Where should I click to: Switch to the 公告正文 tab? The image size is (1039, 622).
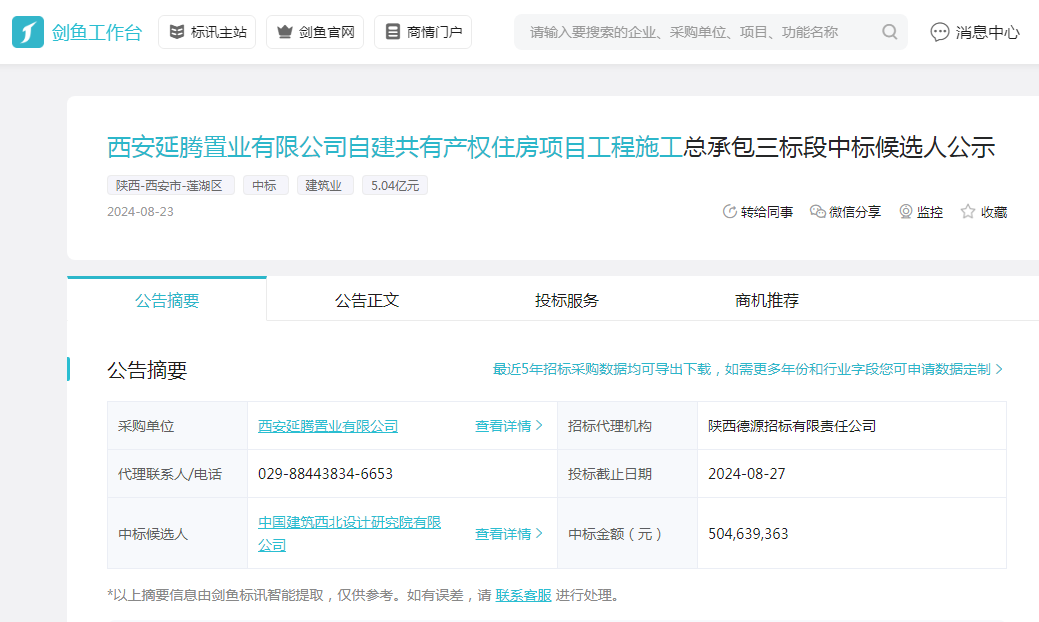pyautogui.click(x=366, y=300)
